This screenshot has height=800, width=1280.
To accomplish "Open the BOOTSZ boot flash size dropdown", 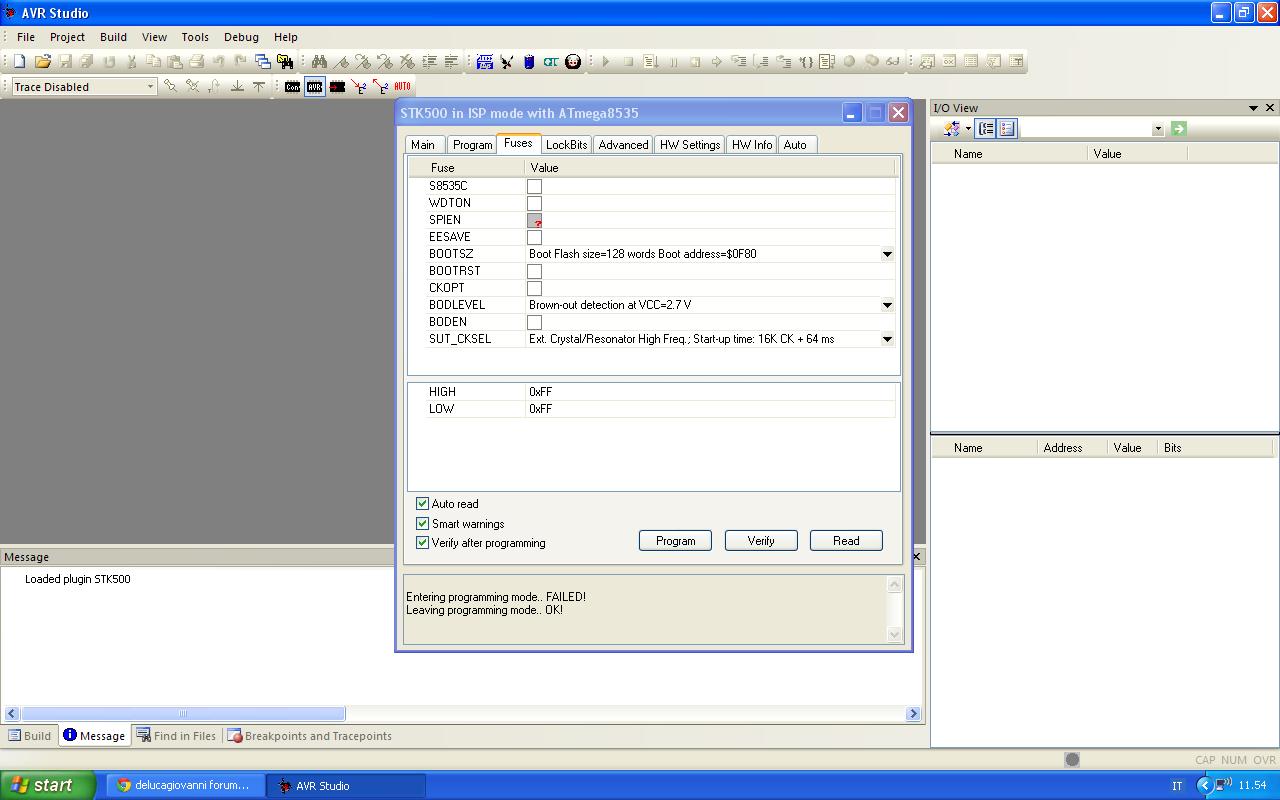I will 886,254.
